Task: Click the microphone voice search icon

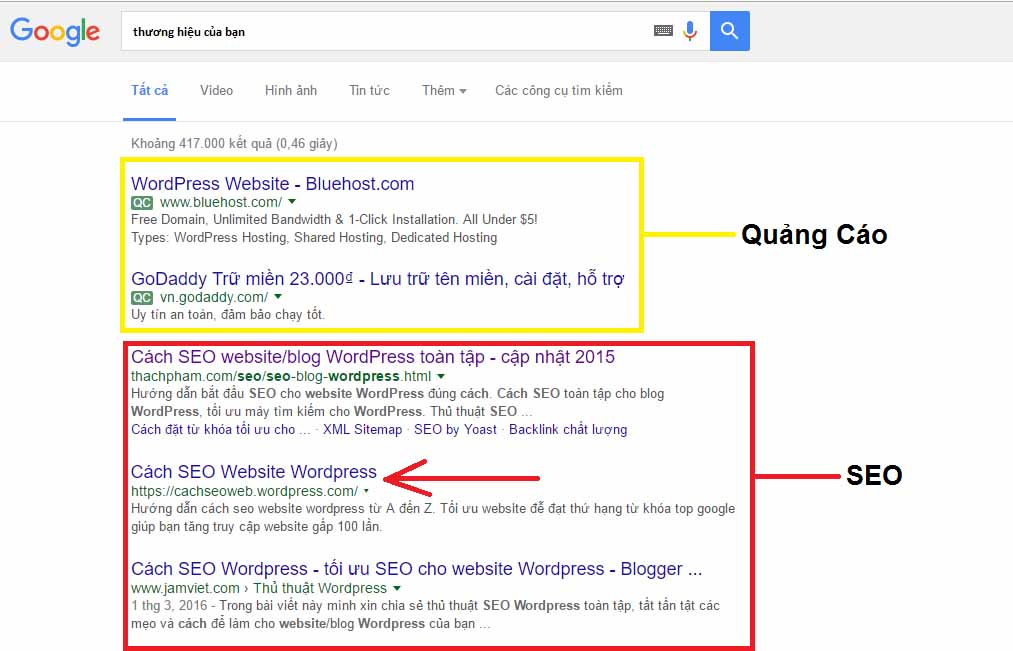Action: [690, 31]
